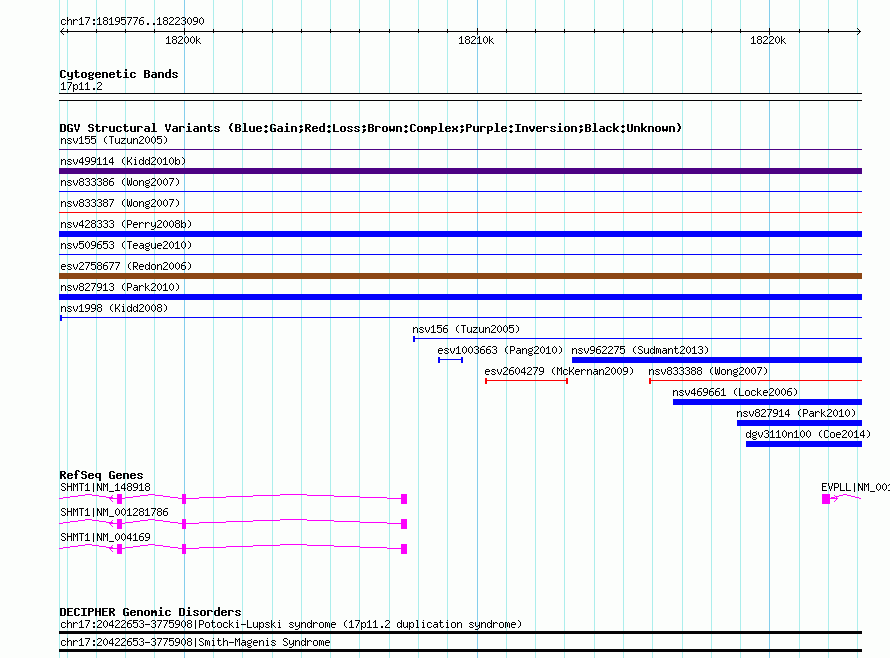Viewport: 890px width, 658px height.
Task: Select the EVPLL gene exon box
Action: click(x=826, y=499)
